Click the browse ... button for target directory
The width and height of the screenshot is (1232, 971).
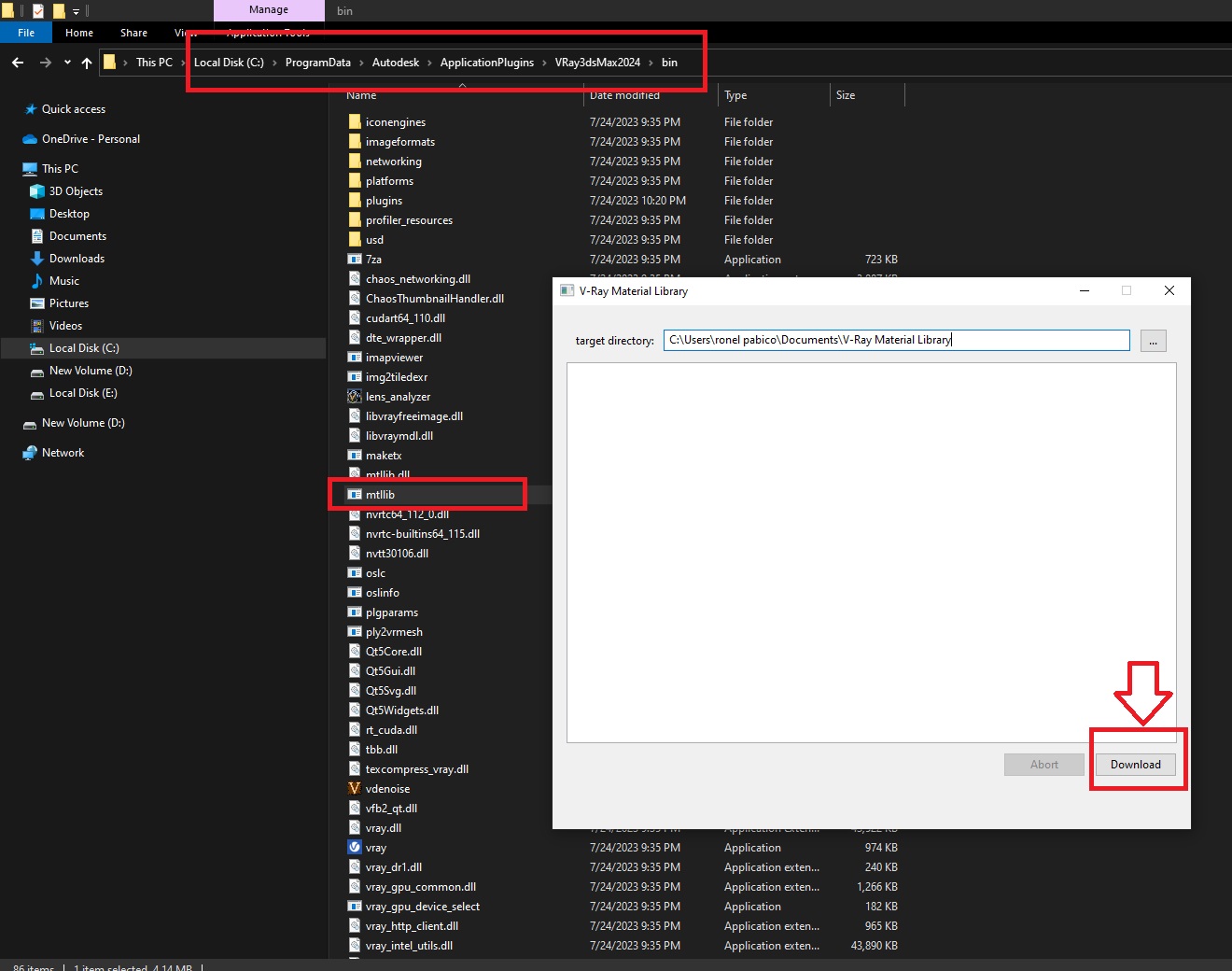(1153, 340)
